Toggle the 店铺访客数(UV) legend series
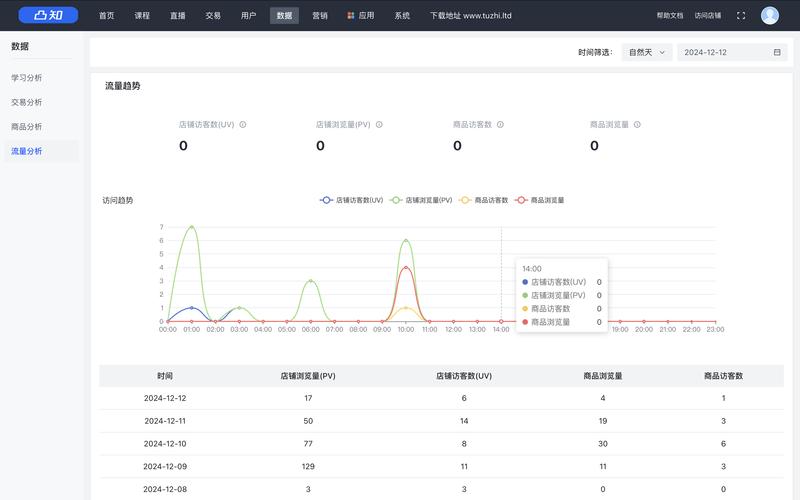This screenshot has width=800, height=500. 351,200
